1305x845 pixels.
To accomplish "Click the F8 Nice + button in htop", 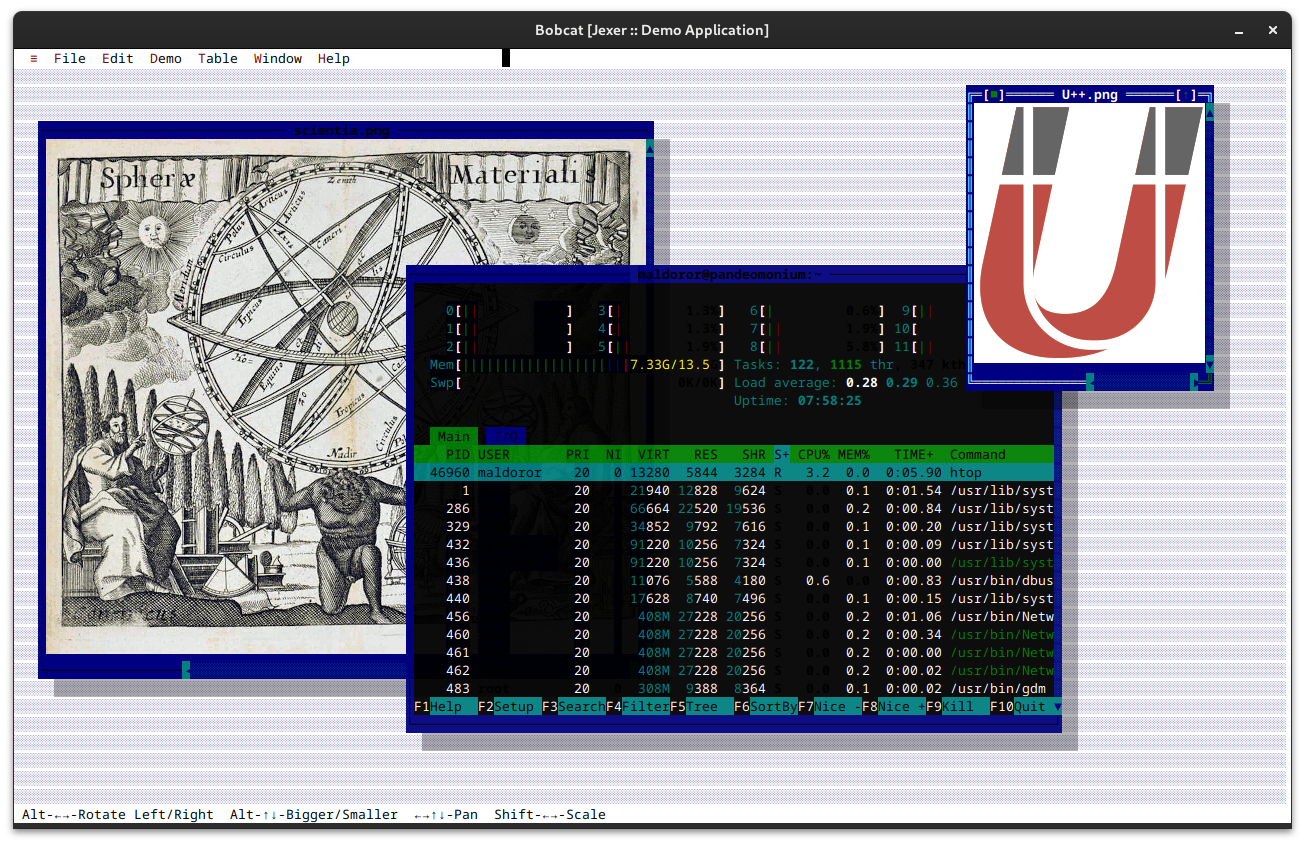I will pyautogui.click(x=894, y=707).
